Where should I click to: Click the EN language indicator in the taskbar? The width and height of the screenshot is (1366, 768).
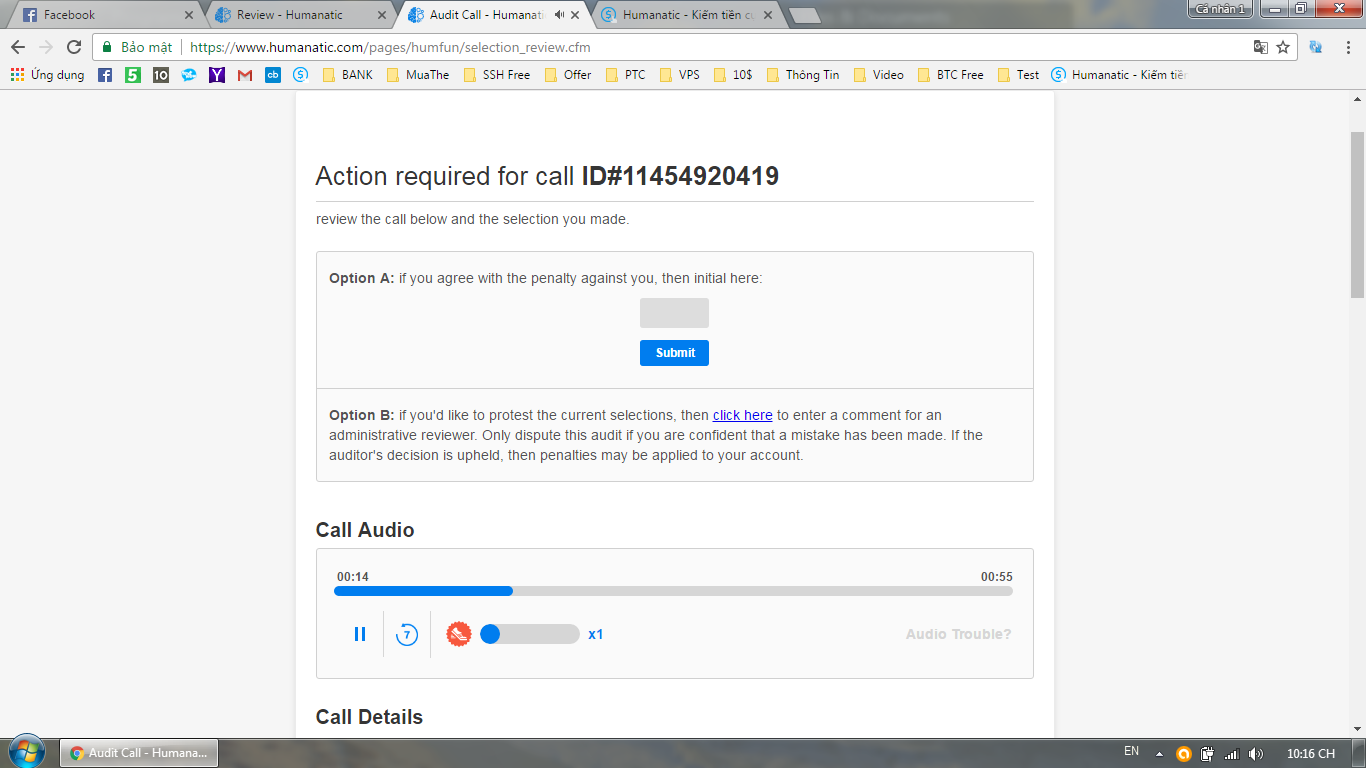1132,752
